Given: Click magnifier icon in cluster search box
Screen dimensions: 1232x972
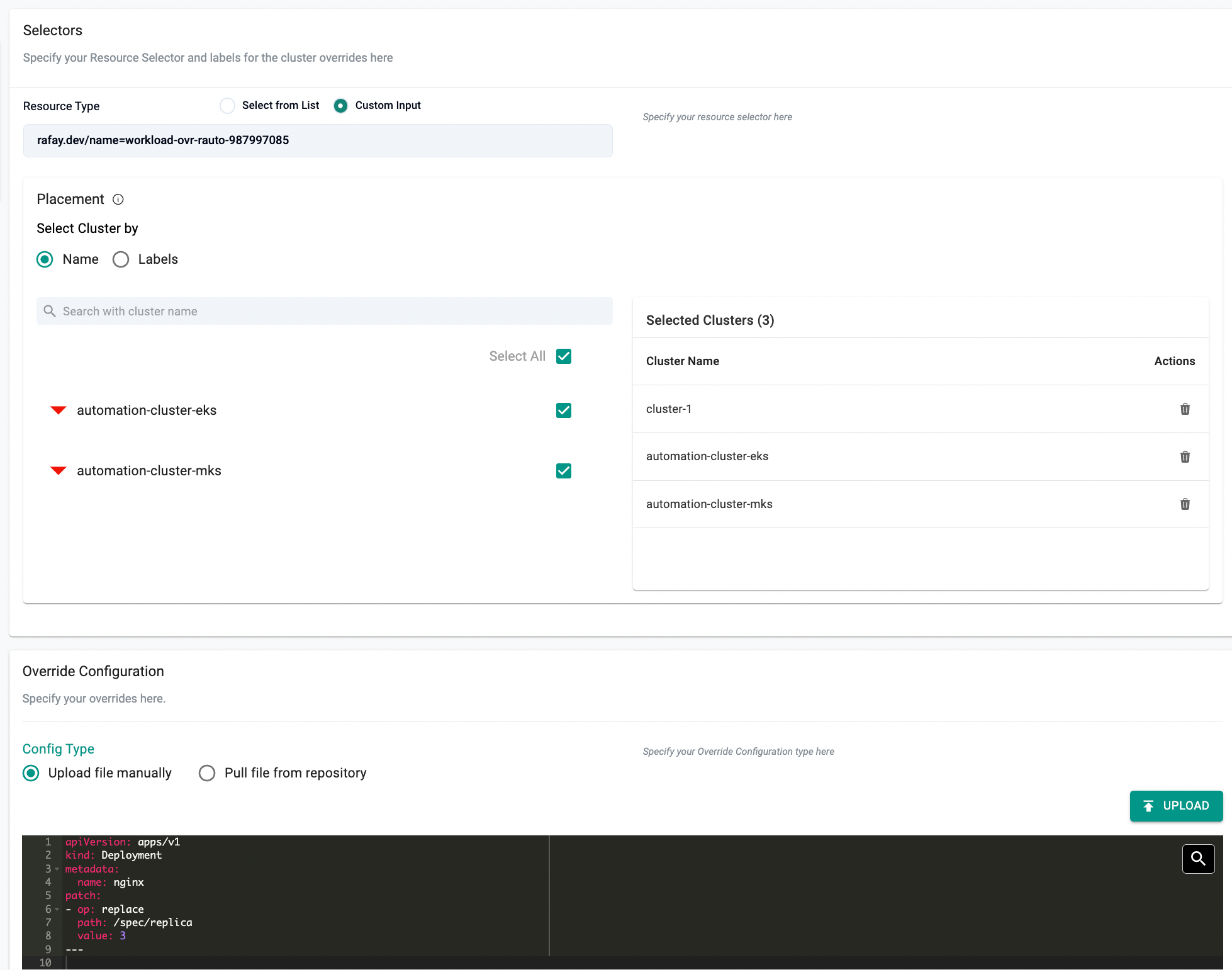Looking at the screenshot, I should click(x=50, y=311).
